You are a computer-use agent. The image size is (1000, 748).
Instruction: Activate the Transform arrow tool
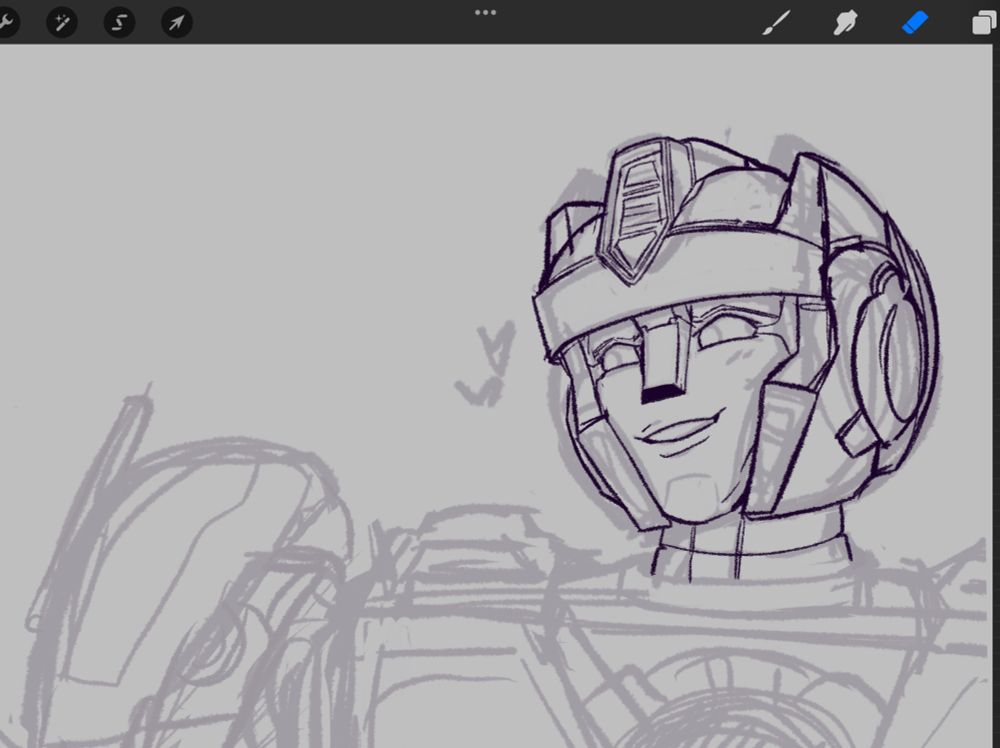177,23
